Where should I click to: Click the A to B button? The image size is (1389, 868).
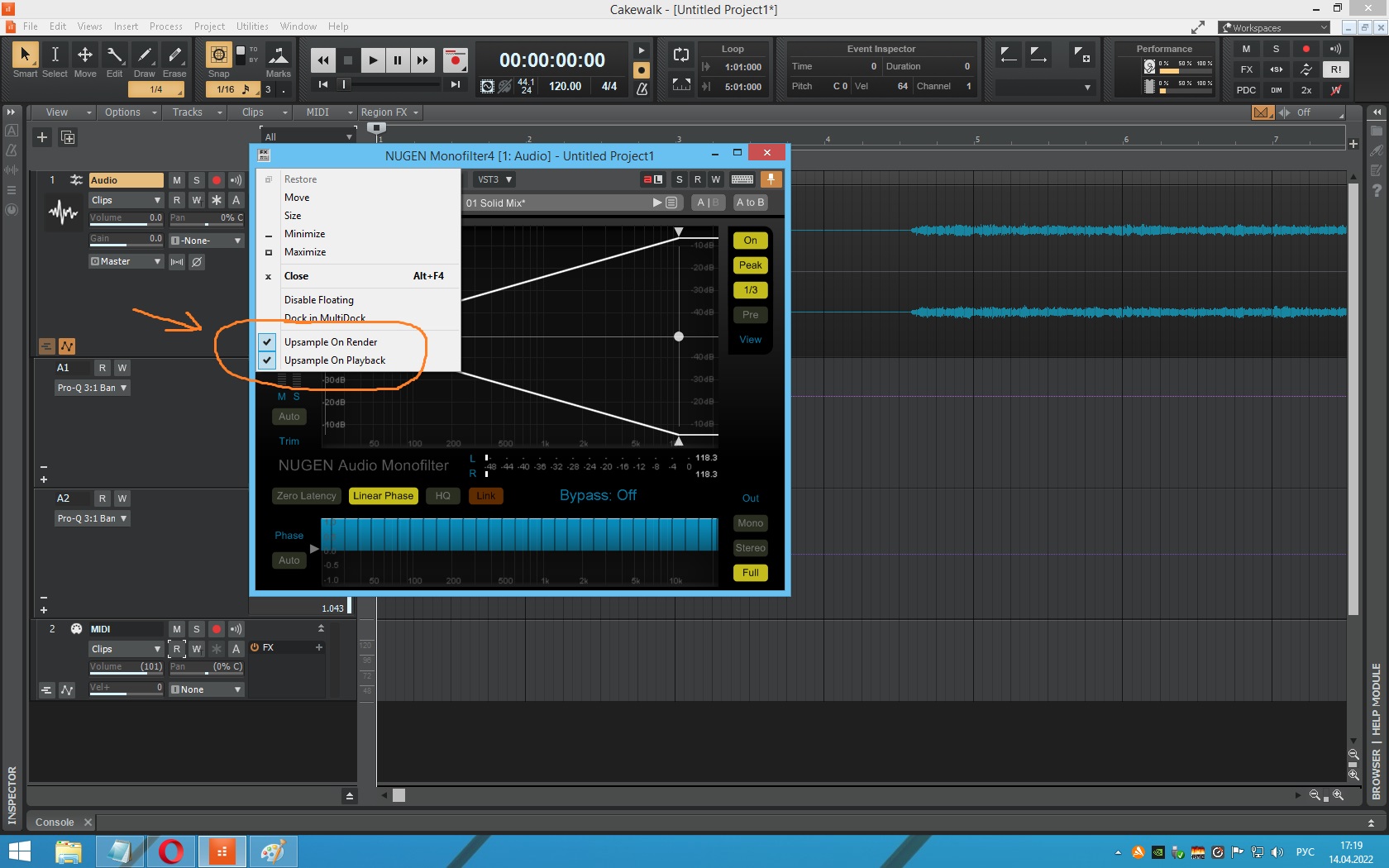(750, 203)
